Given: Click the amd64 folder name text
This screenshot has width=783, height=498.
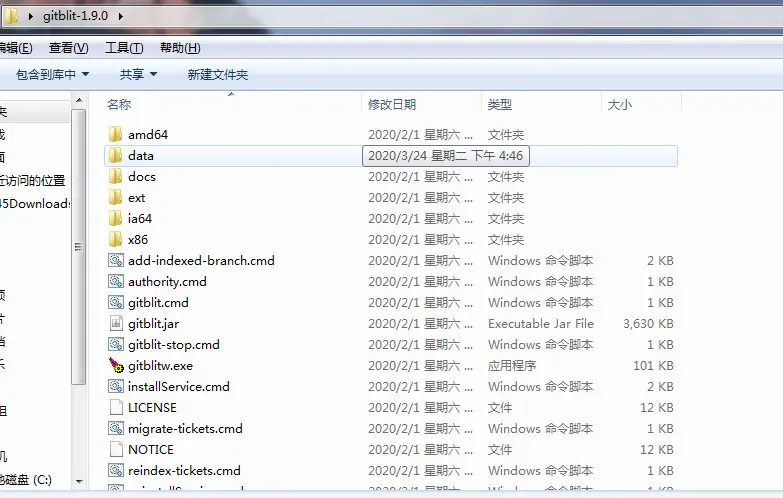Looking at the screenshot, I should coord(148,135).
